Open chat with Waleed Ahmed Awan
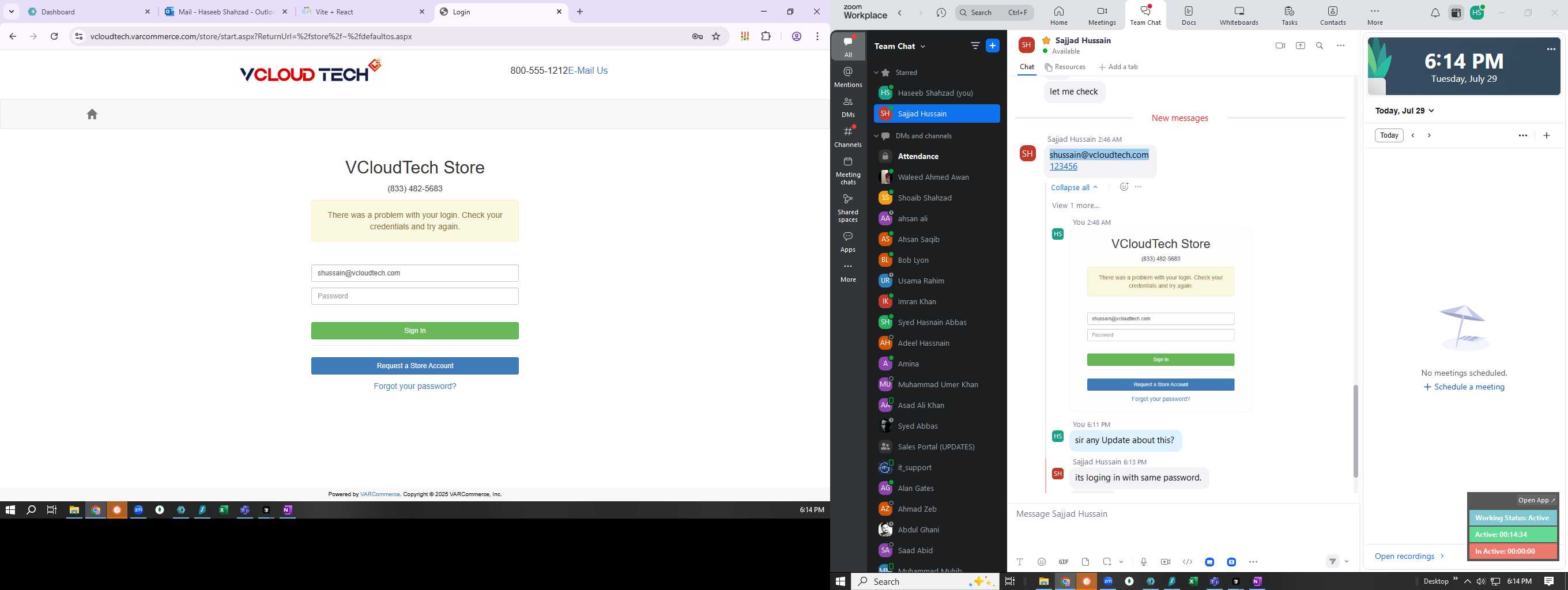Viewport: 1568px width, 590px height. (x=937, y=177)
